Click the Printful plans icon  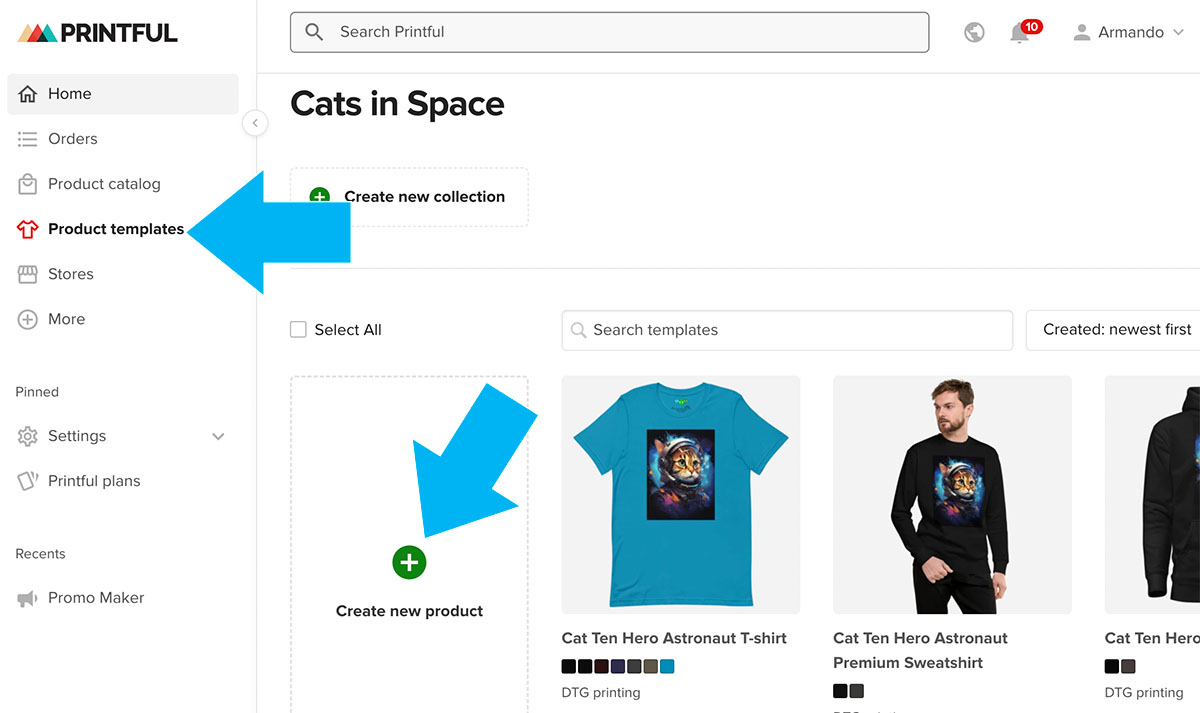(x=28, y=481)
